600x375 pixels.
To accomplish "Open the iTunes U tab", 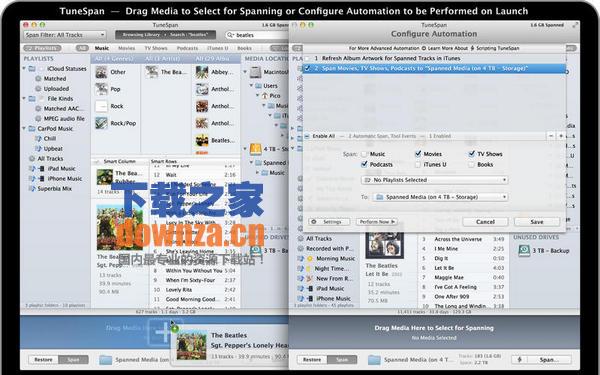I will (x=218, y=48).
